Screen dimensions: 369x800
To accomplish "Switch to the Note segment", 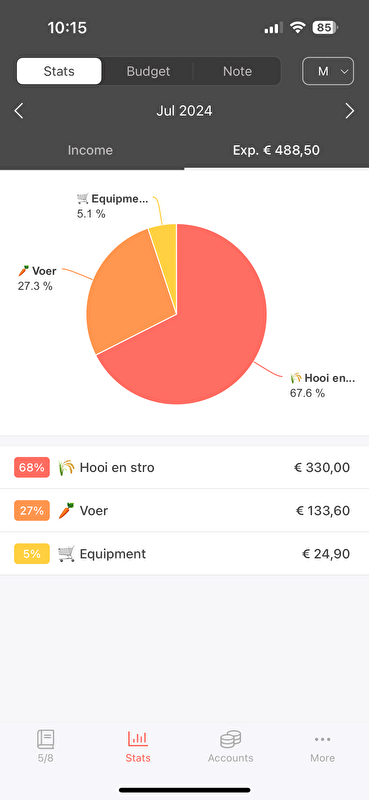I will [x=237, y=71].
